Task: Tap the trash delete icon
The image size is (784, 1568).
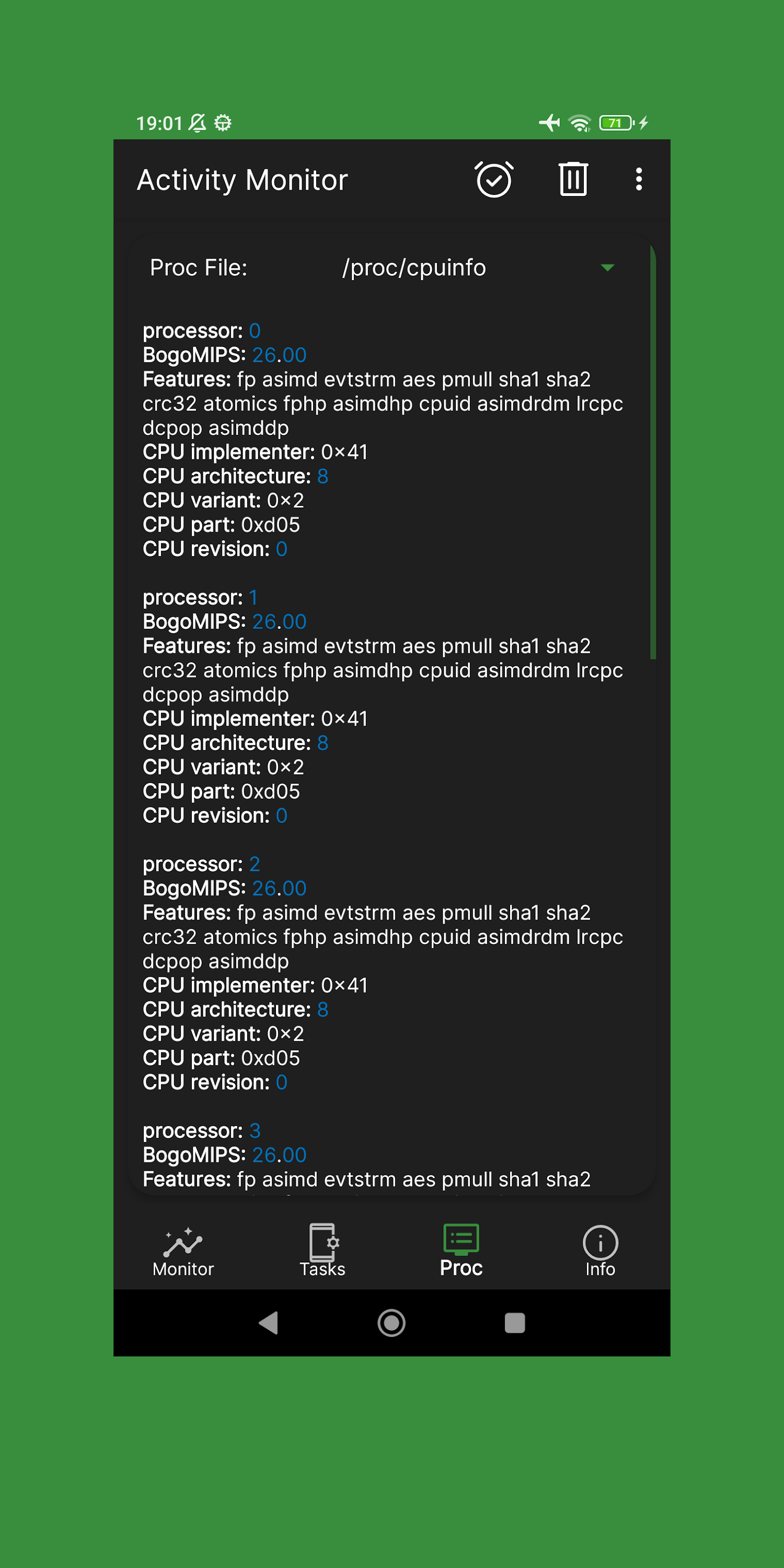Action: point(573,180)
